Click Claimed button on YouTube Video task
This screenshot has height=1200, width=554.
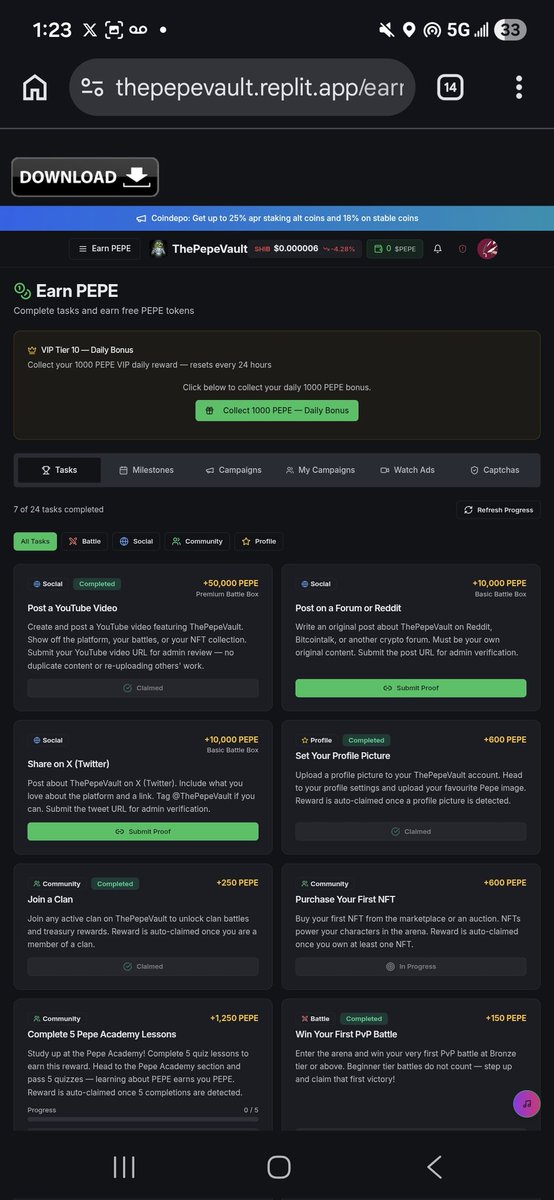point(143,688)
